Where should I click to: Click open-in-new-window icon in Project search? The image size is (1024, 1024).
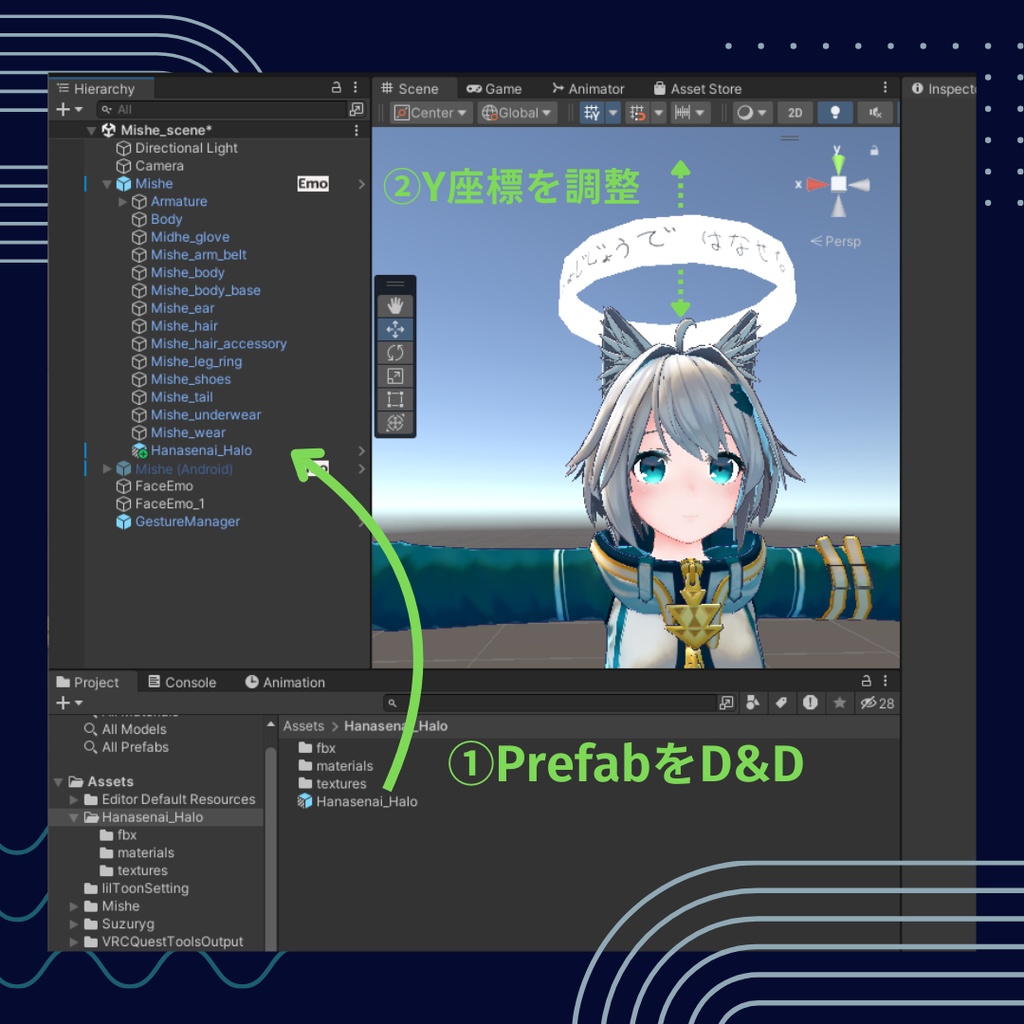click(726, 703)
